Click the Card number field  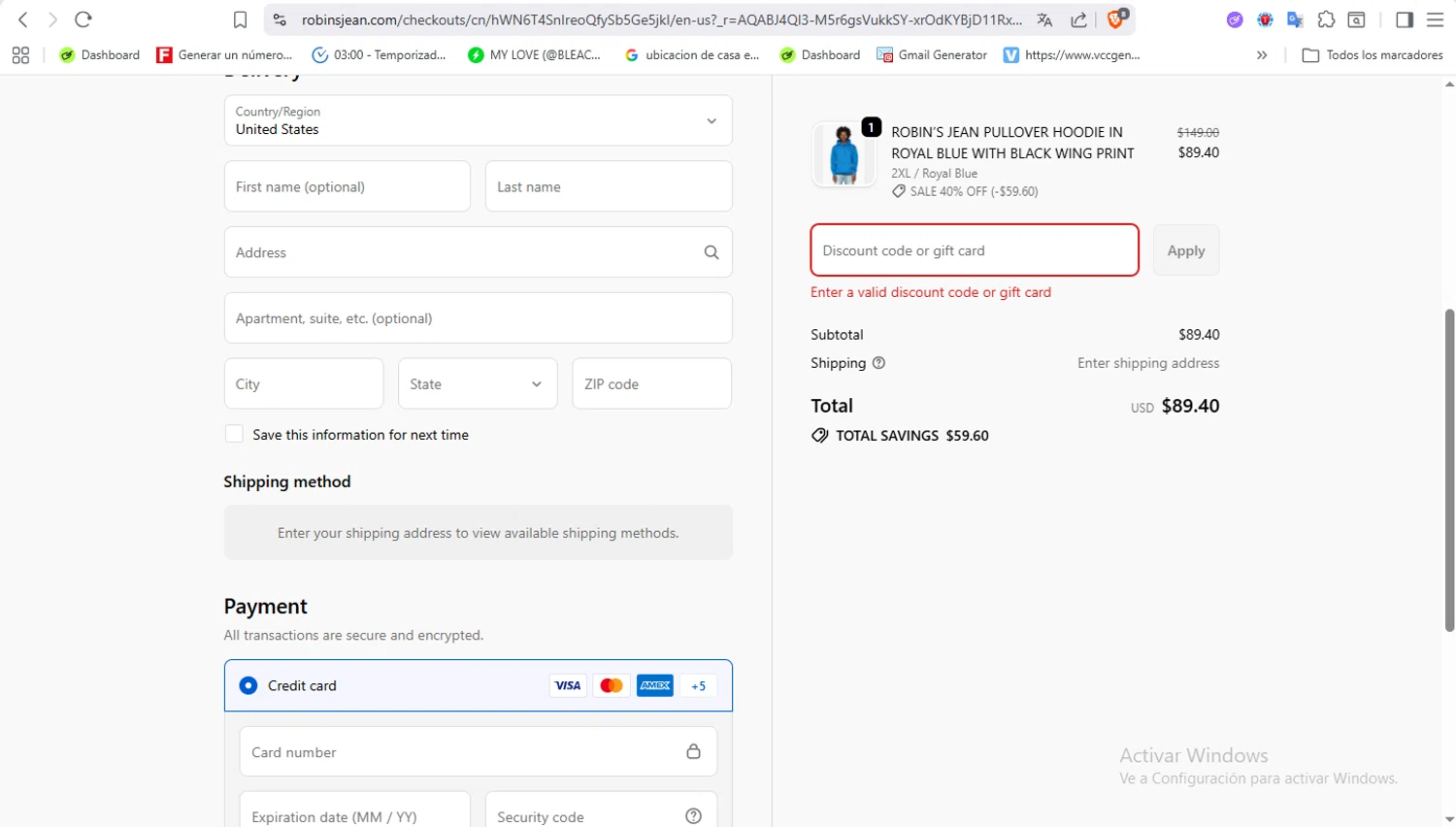478,751
